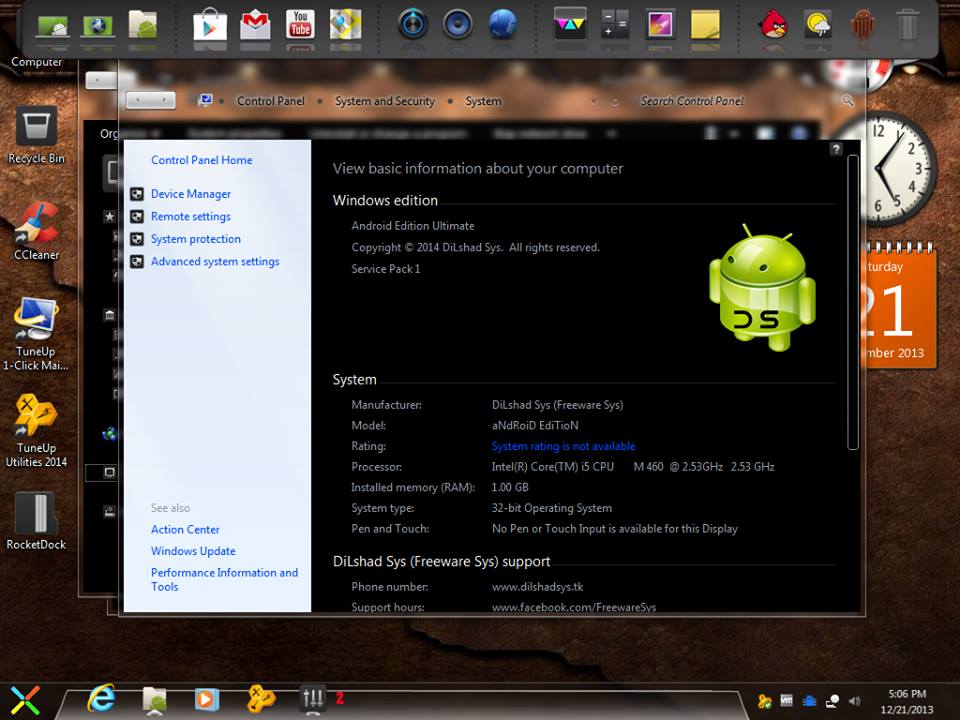Open CCleaner desktop shortcut

coord(36,231)
